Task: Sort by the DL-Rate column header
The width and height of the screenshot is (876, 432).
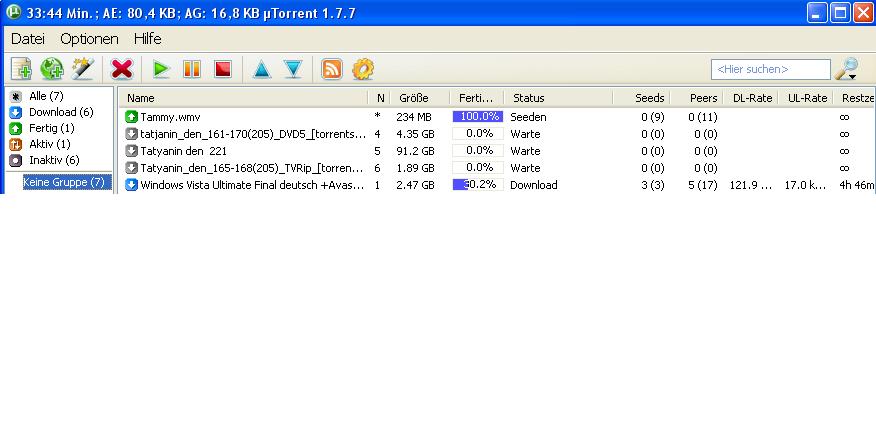Action: pyautogui.click(x=752, y=98)
